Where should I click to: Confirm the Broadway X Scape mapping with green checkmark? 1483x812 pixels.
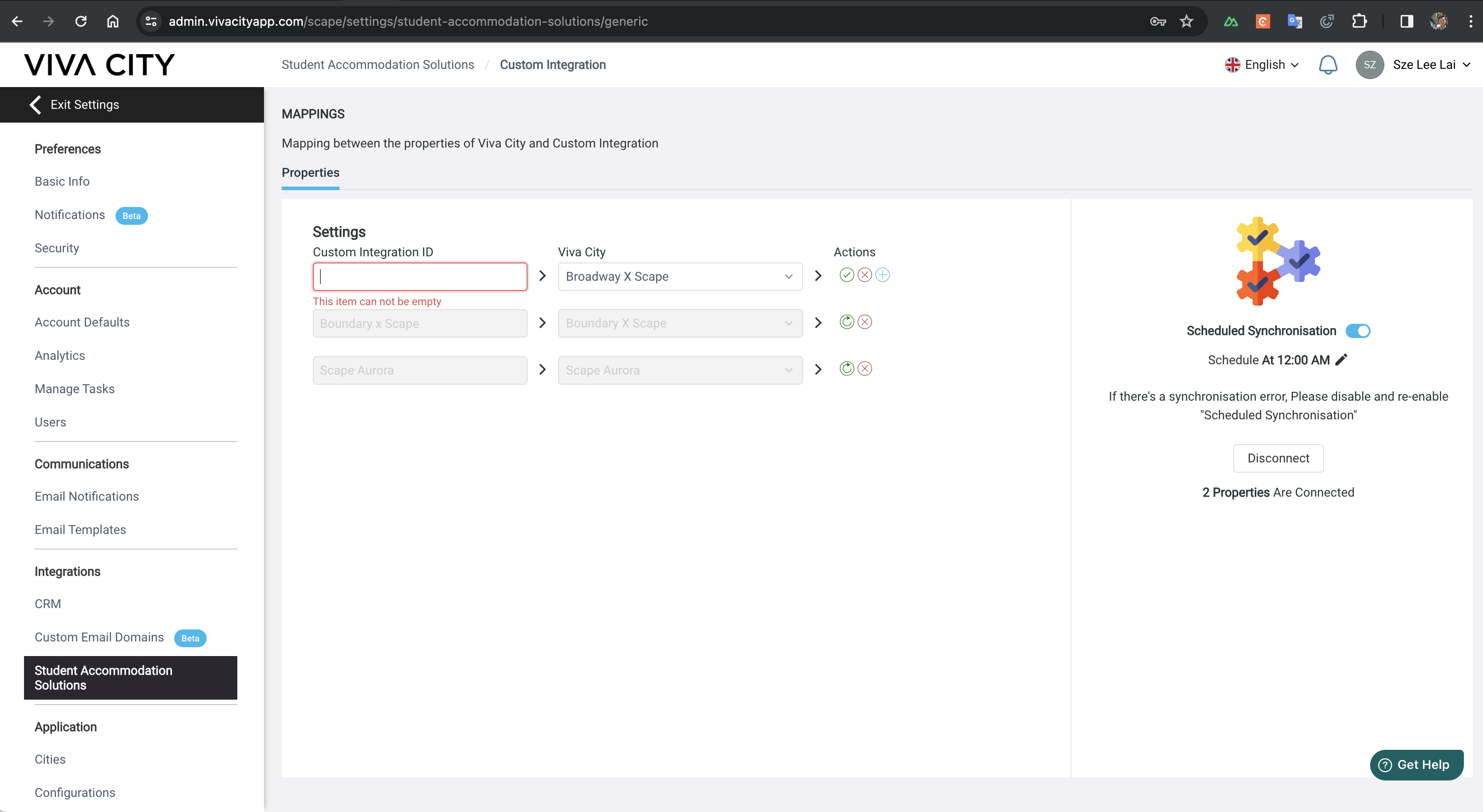pos(846,275)
